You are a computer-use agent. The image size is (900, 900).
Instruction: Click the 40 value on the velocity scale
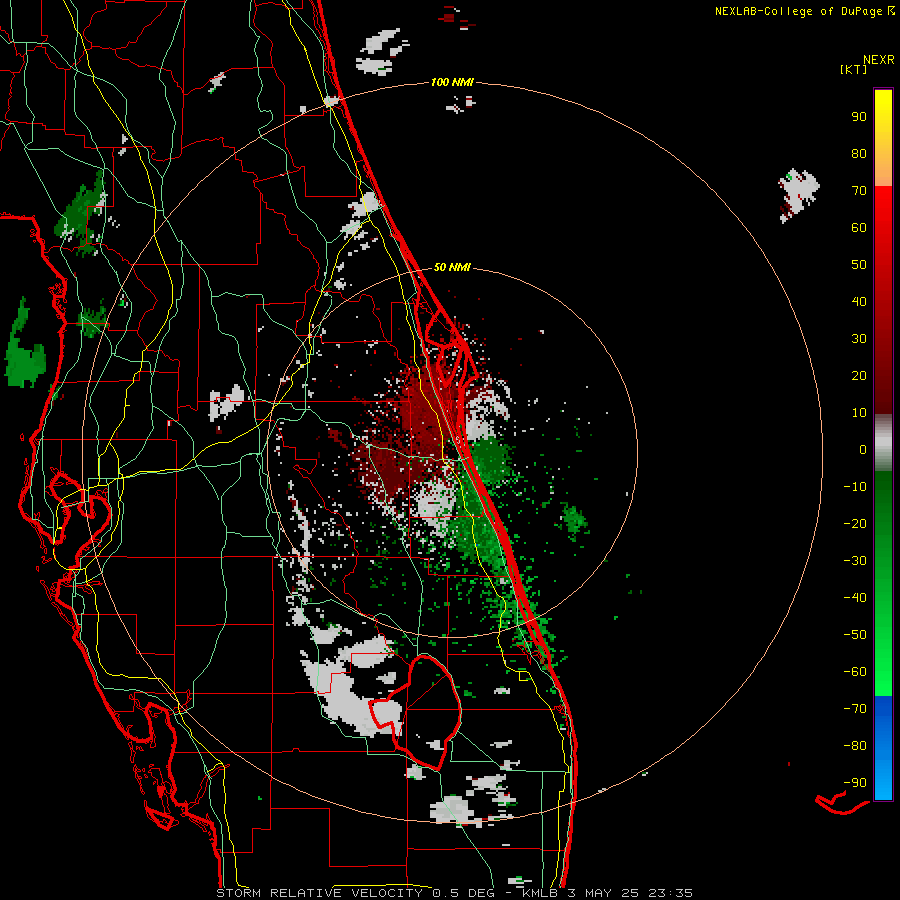click(859, 301)
